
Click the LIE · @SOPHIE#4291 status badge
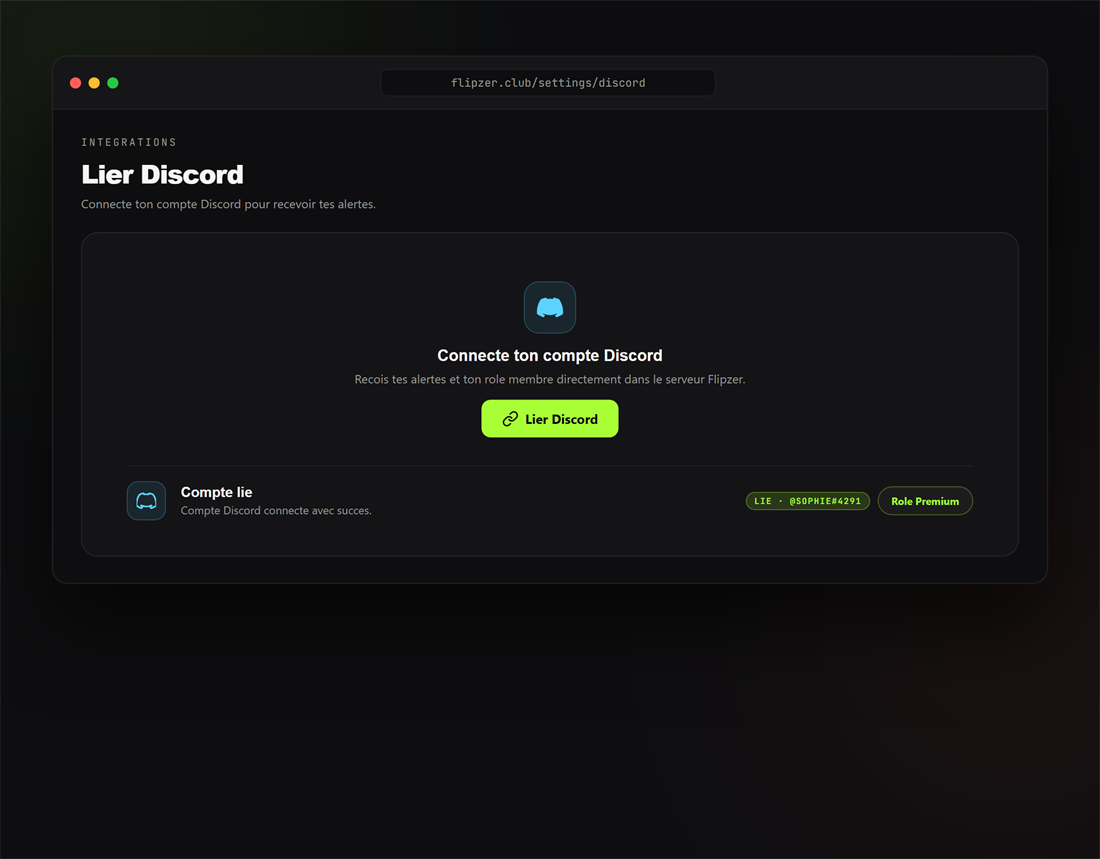pyautogui.click(x=807, y=500)
